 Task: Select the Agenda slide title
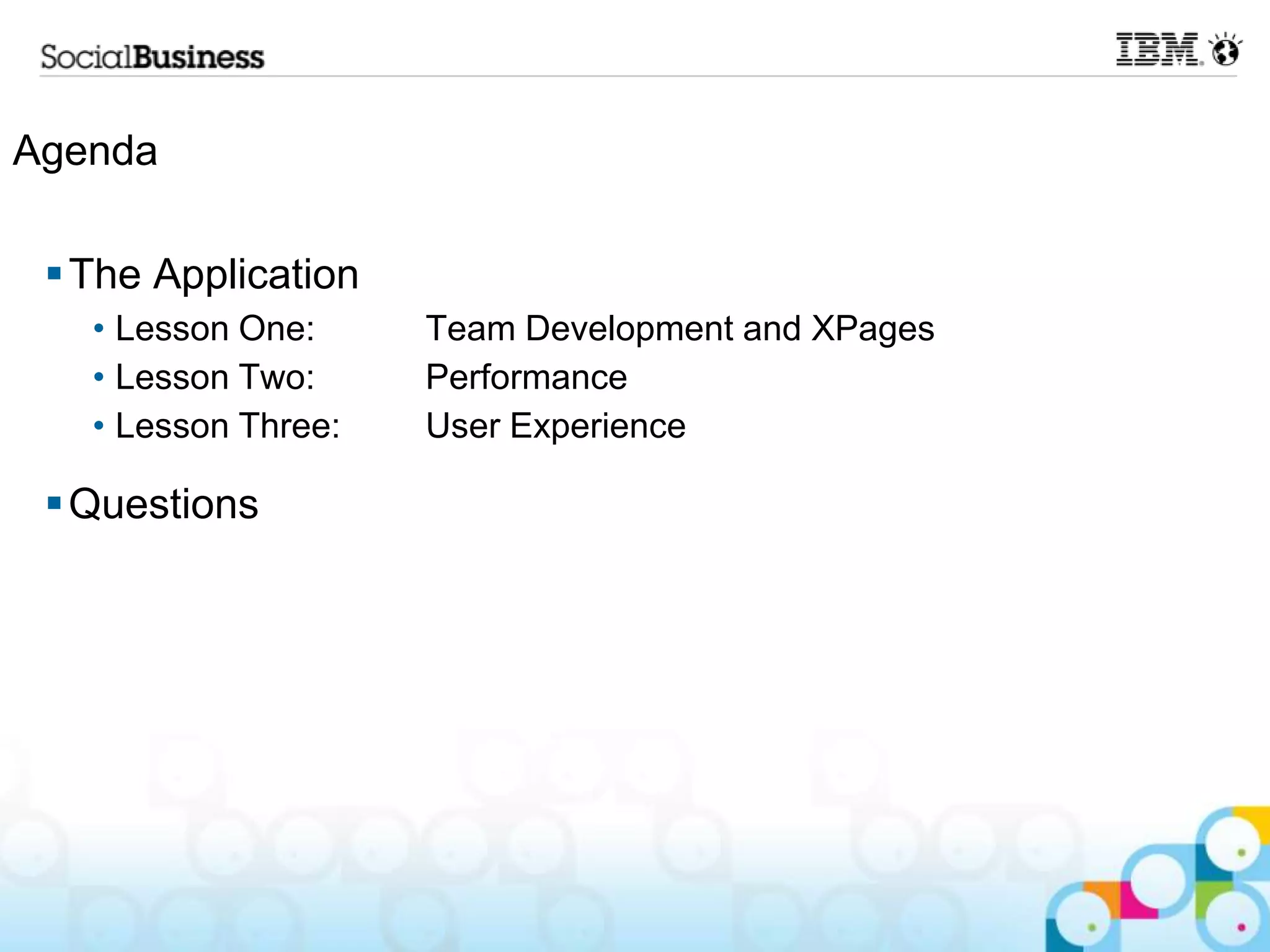coord(86,151)
